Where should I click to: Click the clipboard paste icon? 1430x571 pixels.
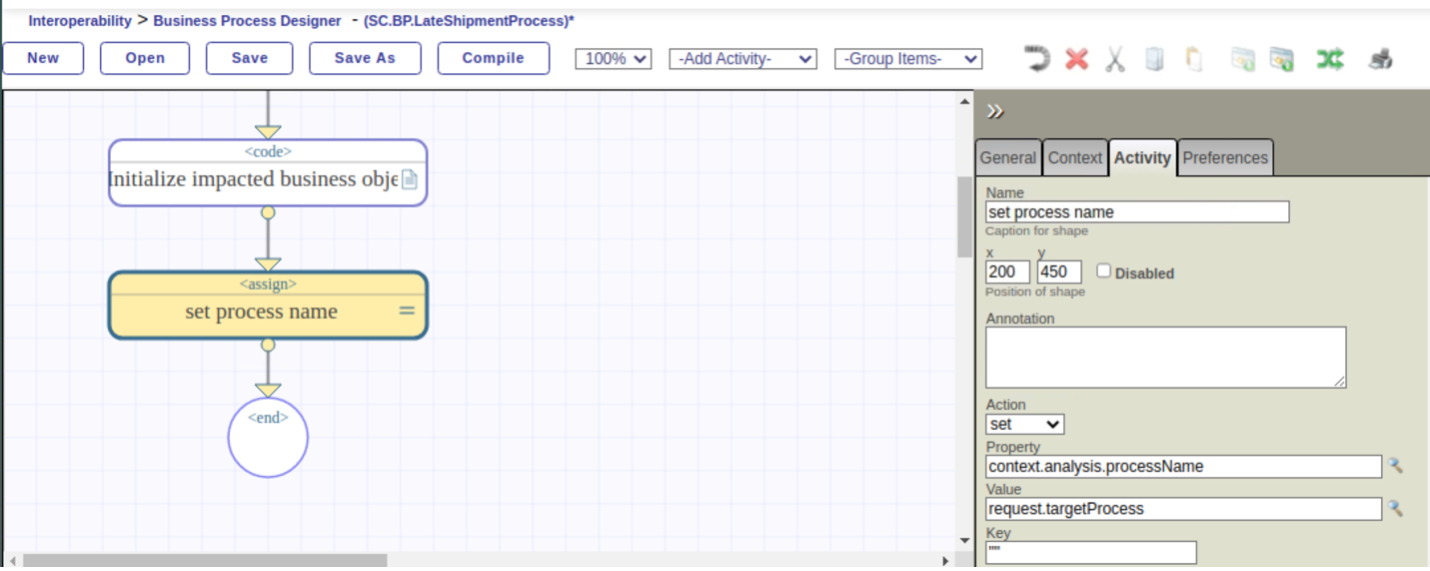coord(1193,59)
